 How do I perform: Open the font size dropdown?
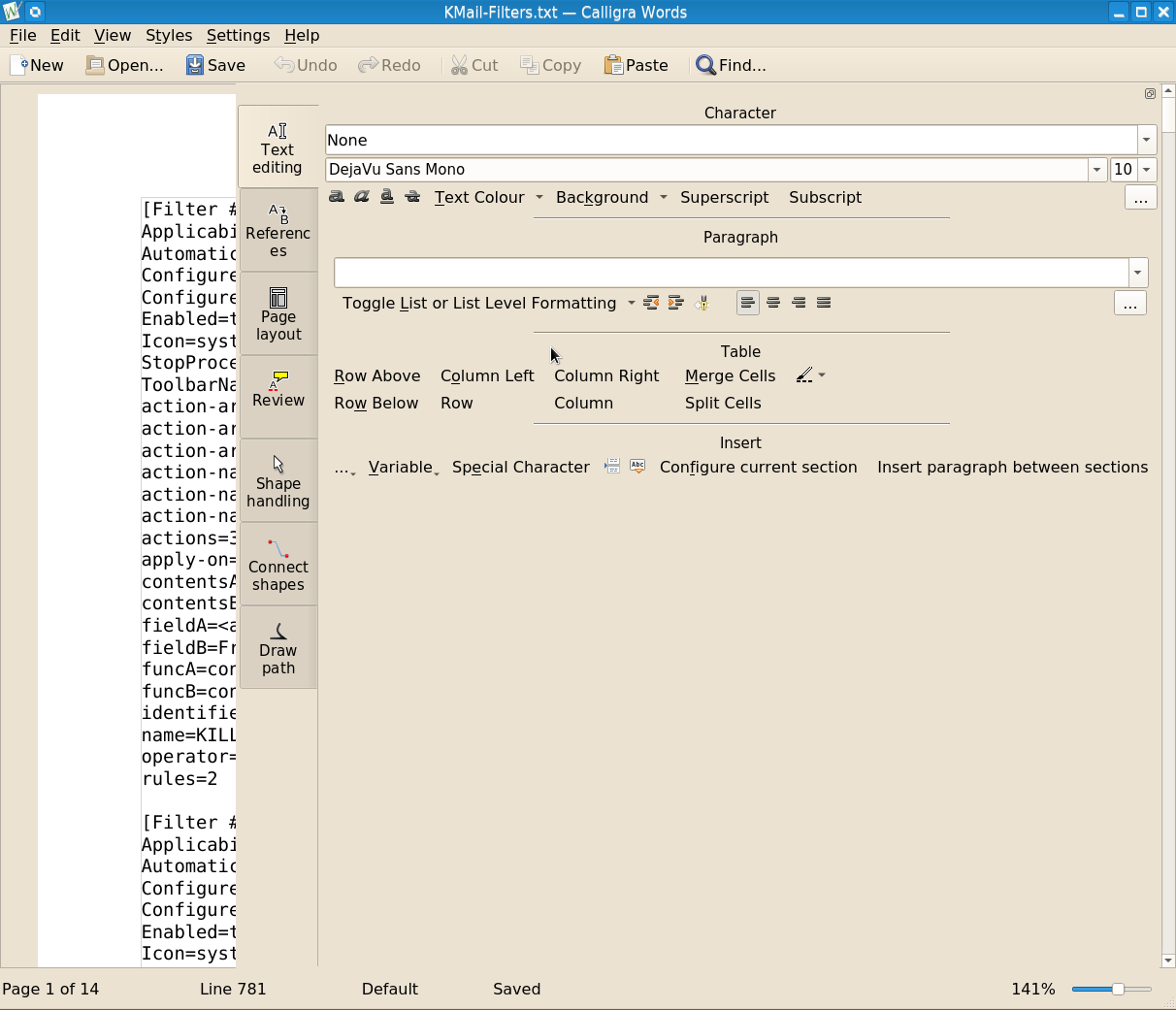tap(1147, 170)
